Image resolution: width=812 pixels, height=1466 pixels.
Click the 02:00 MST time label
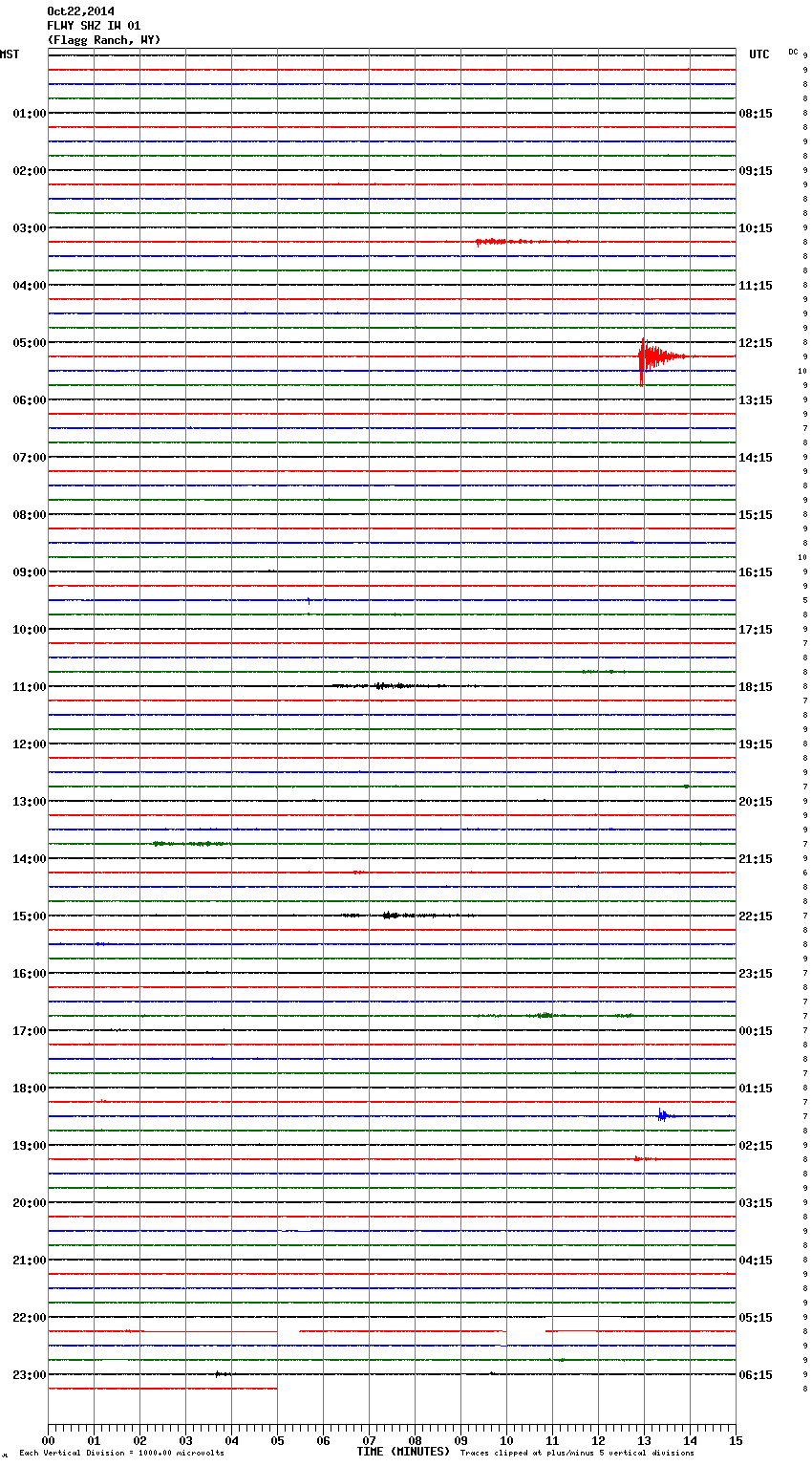(x=30, y=171)
